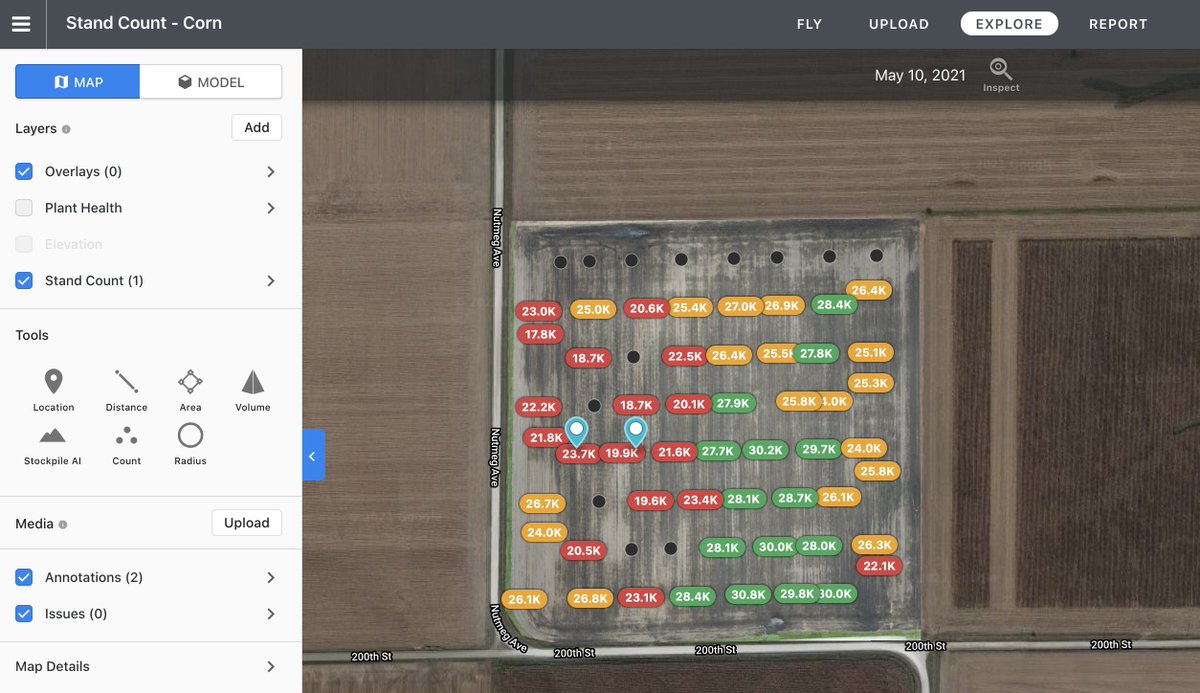
Task: Click the annotation pin above 19.9K
Action: pyautogui.click(x=636, y=432)
